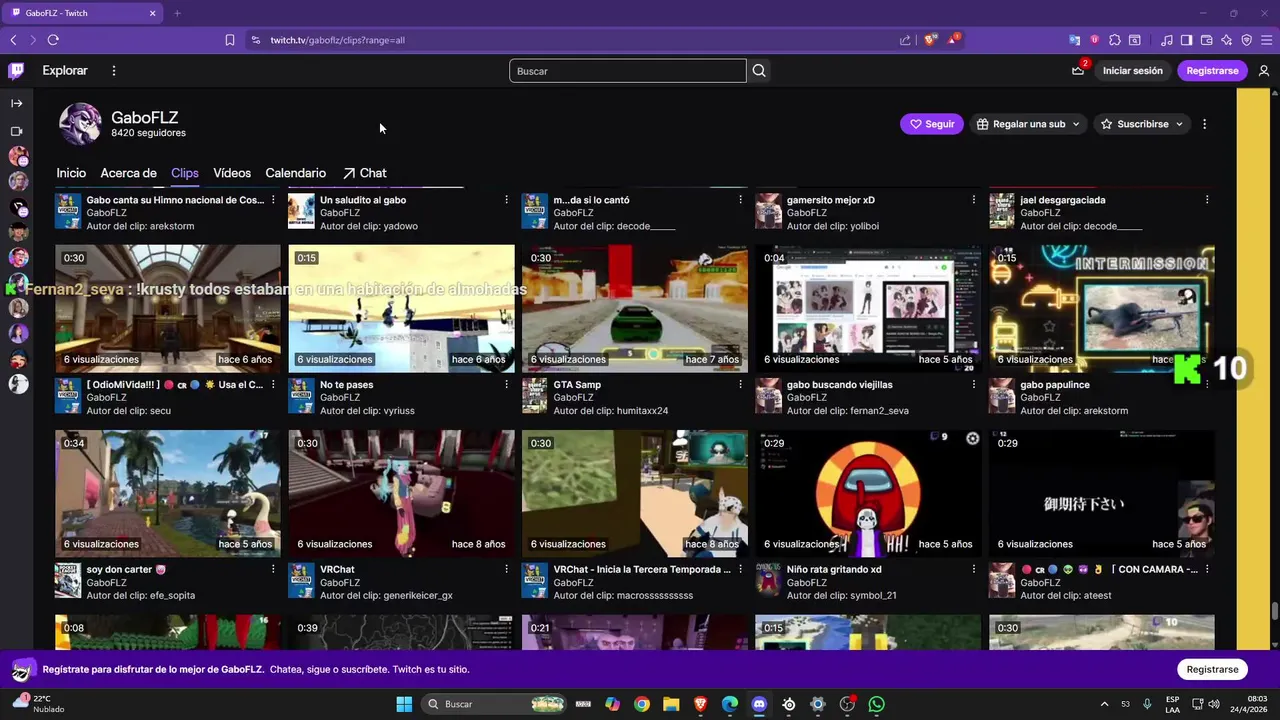Viewport: 1280px width, 720px height.
Task: Open the 'GTA Samp' clip thumbnail
Action: [x=635, y=309]
